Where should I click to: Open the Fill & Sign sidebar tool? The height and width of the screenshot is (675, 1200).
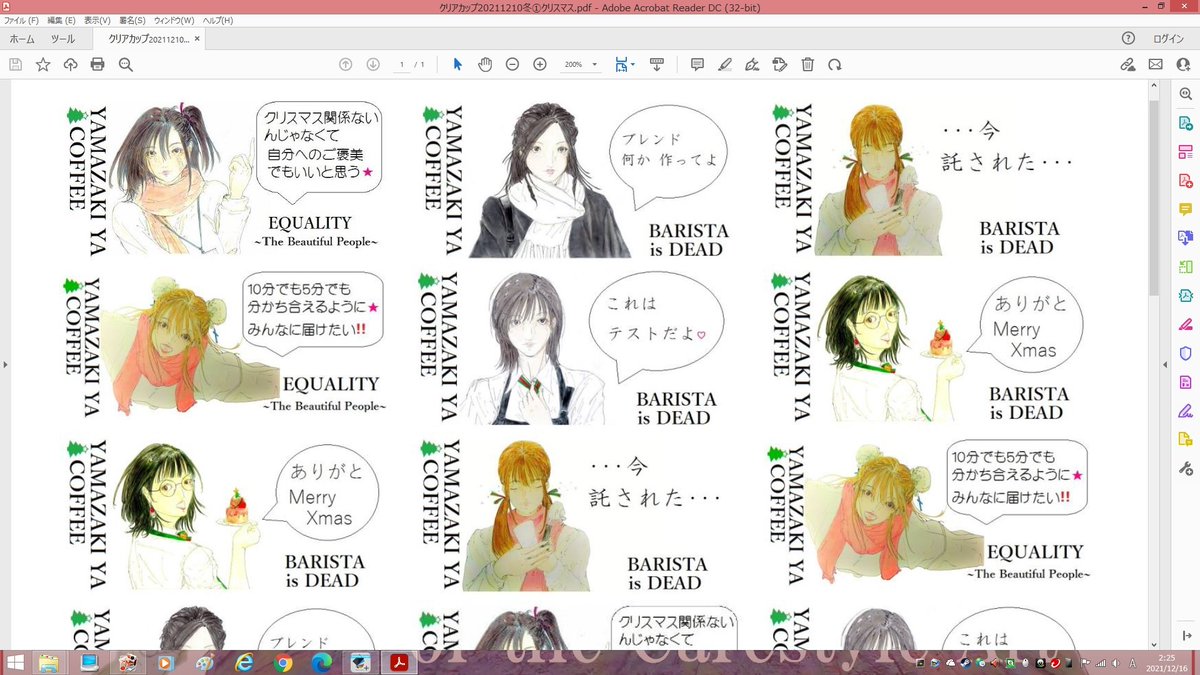(x=1186, y=410)
